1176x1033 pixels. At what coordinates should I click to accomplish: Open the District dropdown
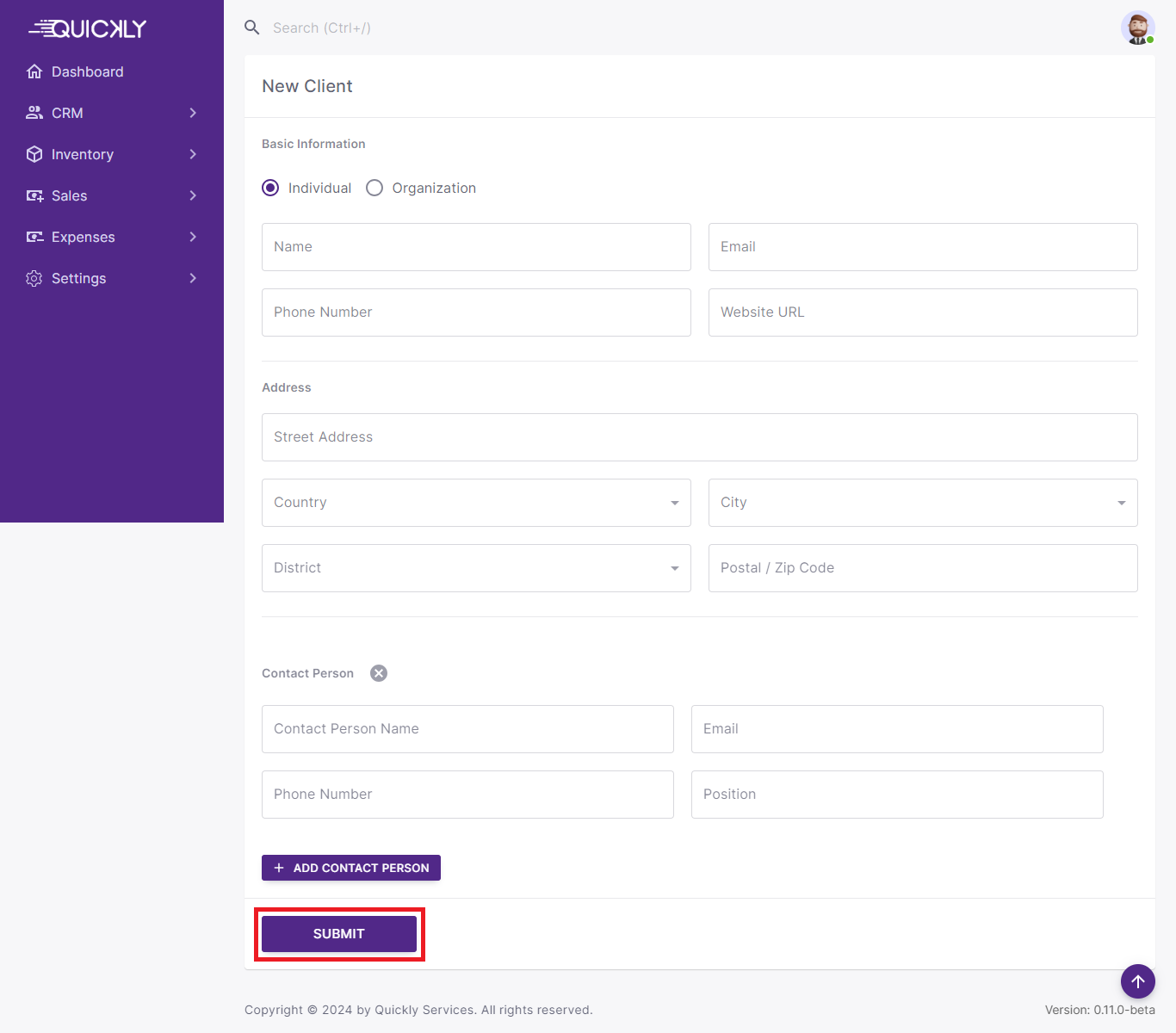click(475, 568)
